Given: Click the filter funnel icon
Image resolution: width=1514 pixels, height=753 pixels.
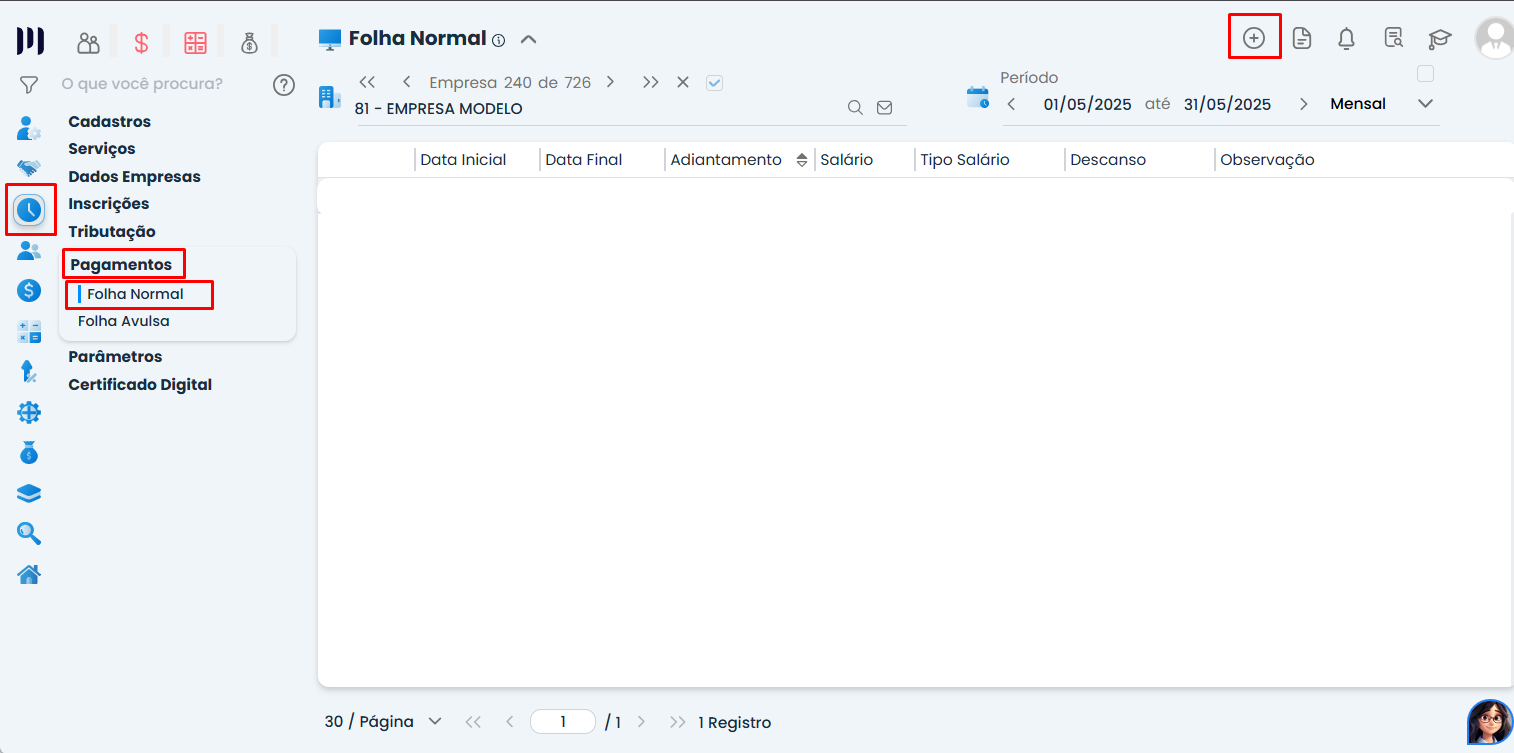Looking at the screenshot, I should pos(29,85).
